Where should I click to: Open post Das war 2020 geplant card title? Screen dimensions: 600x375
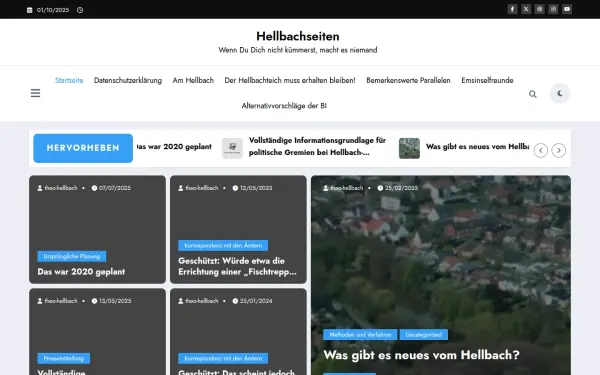coord(81,272)
